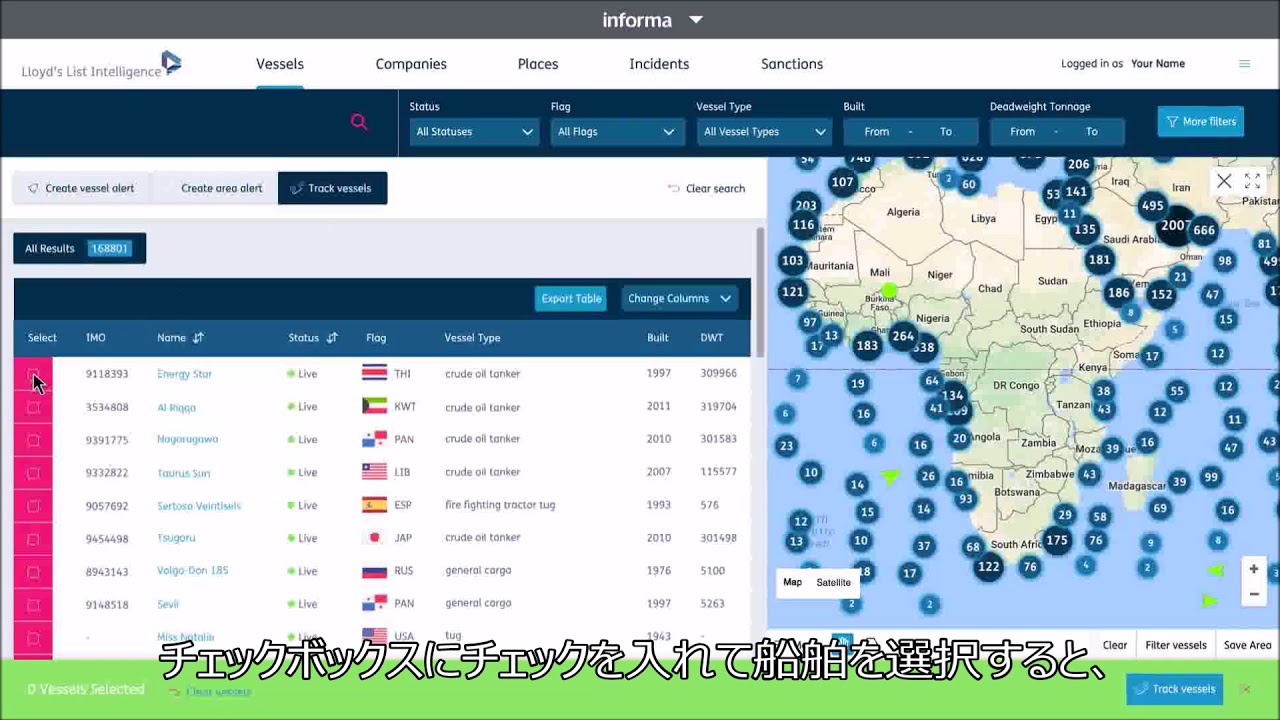
Task: Click Deadweight Tonnage From-To field
Action: [1057, 132]
